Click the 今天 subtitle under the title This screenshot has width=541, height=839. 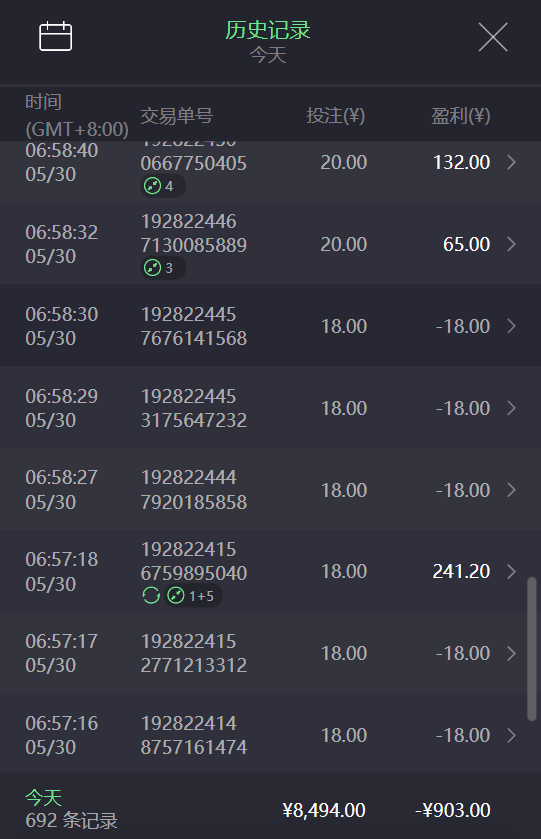coord(268,55)
